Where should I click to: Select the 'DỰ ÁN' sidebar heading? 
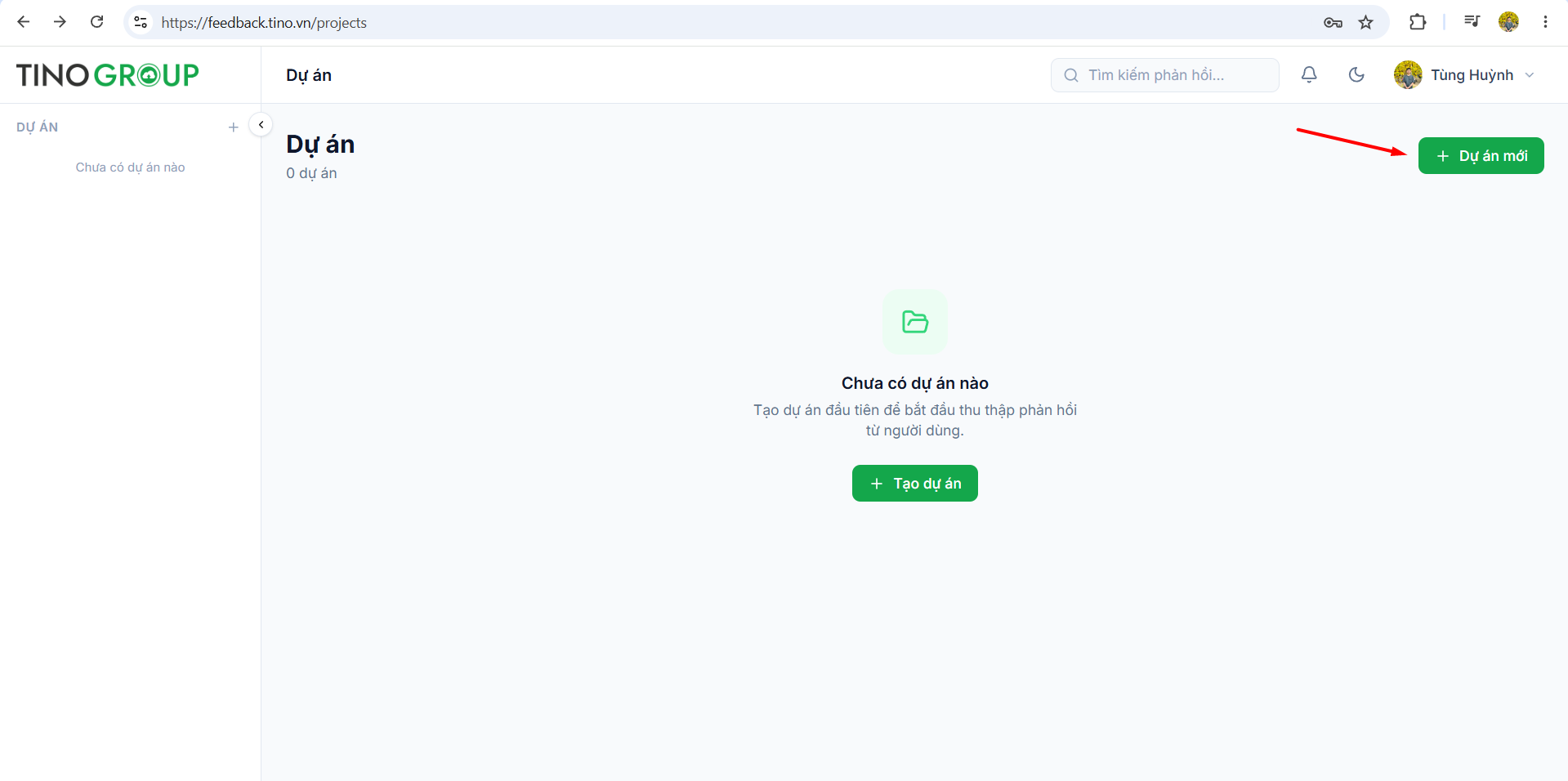38,127
